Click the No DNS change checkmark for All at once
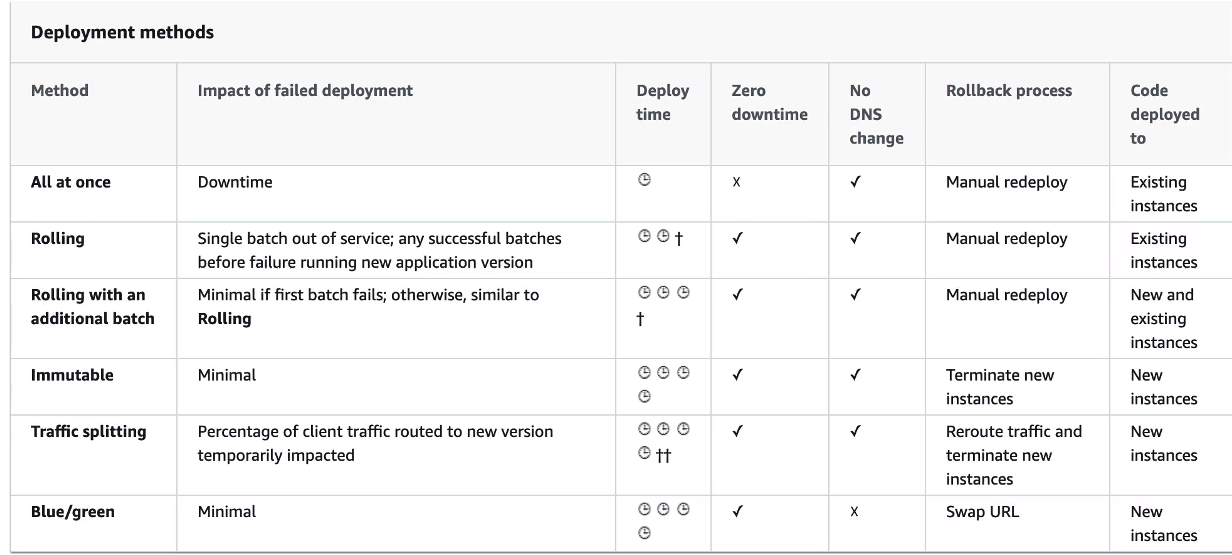Screen dimensions: 1232x555 (855, 182)
